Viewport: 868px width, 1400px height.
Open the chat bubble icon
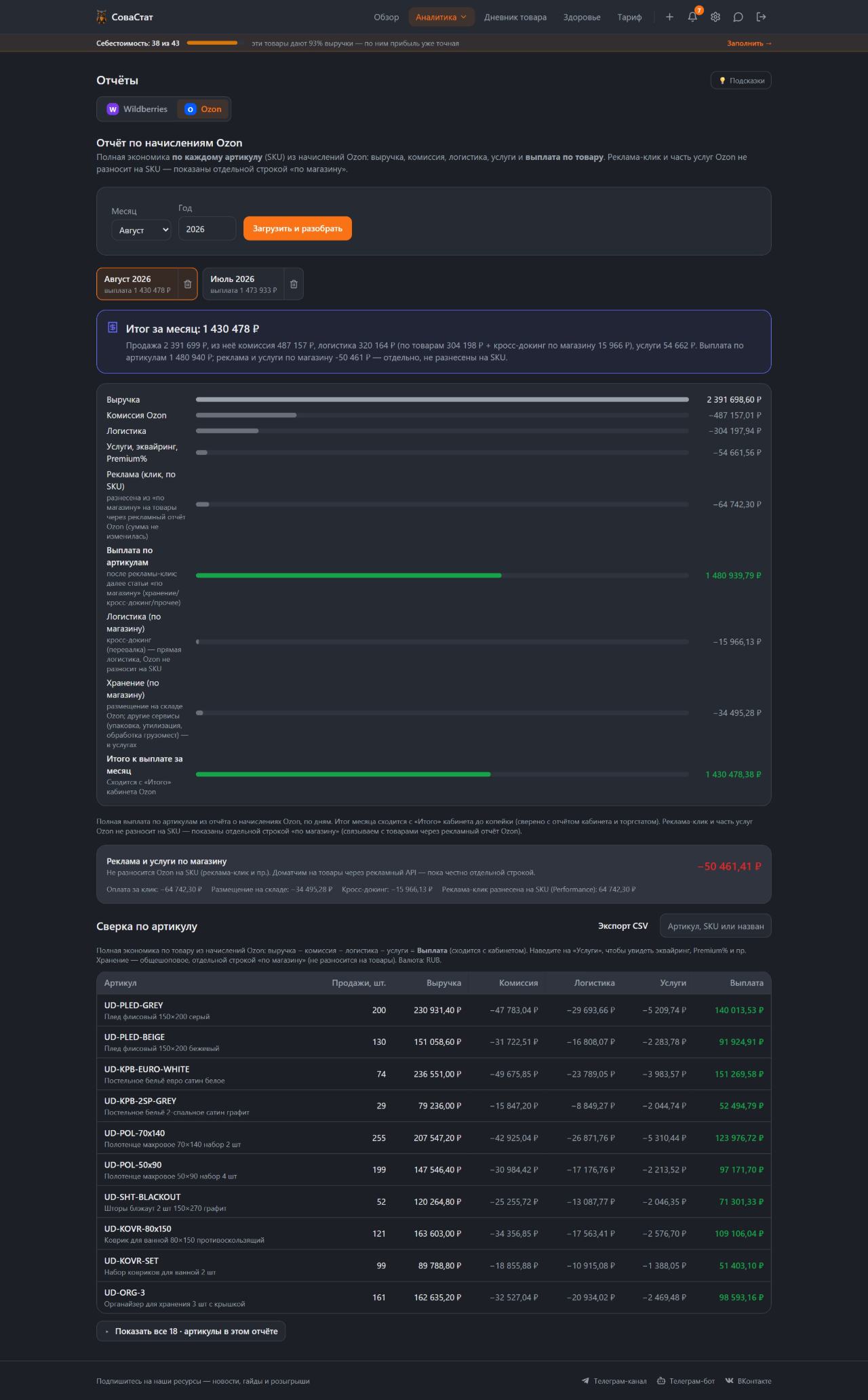pos(738,17)
